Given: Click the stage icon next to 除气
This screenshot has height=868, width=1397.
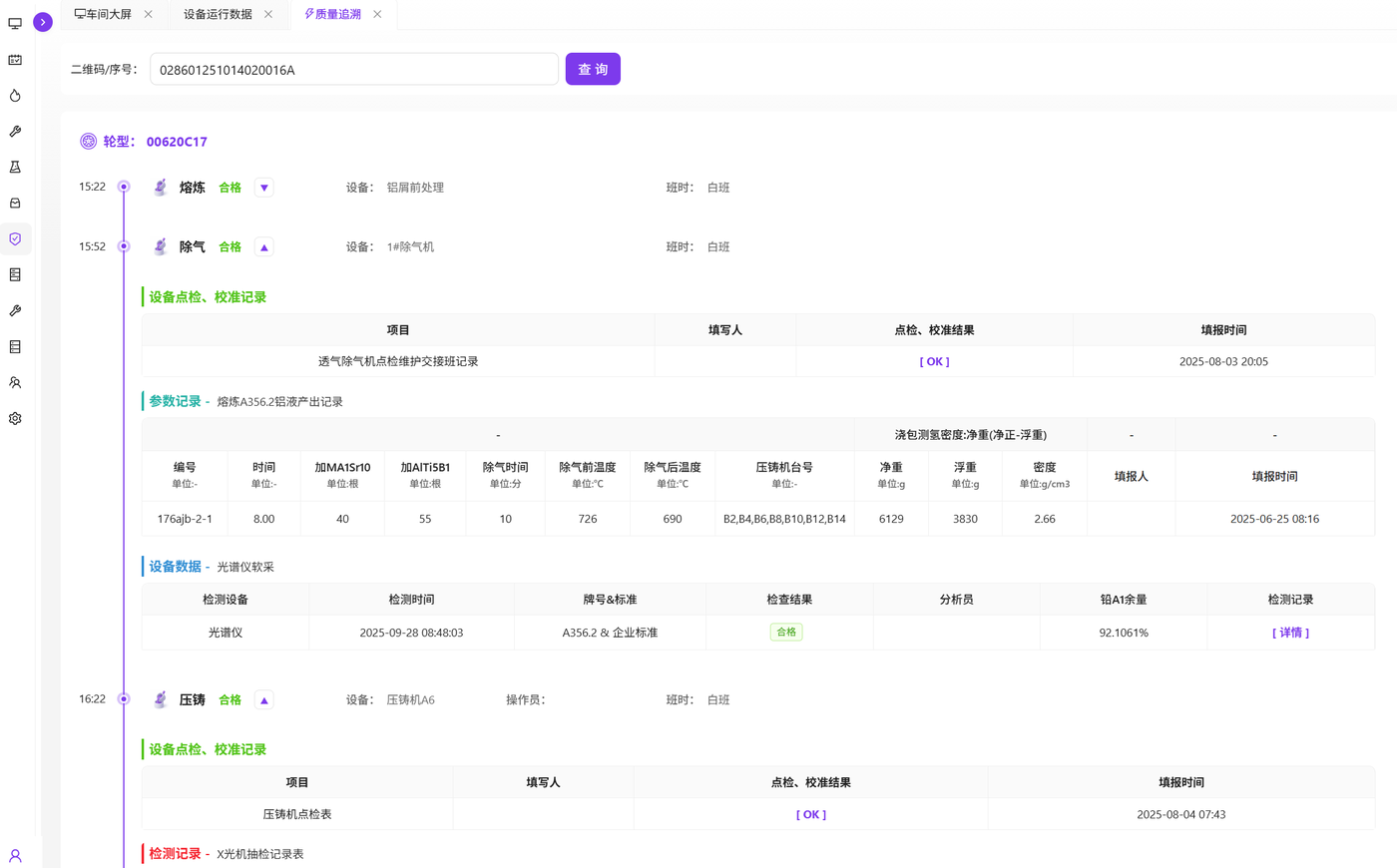Looking at the screenshot, I should (160, 247).
